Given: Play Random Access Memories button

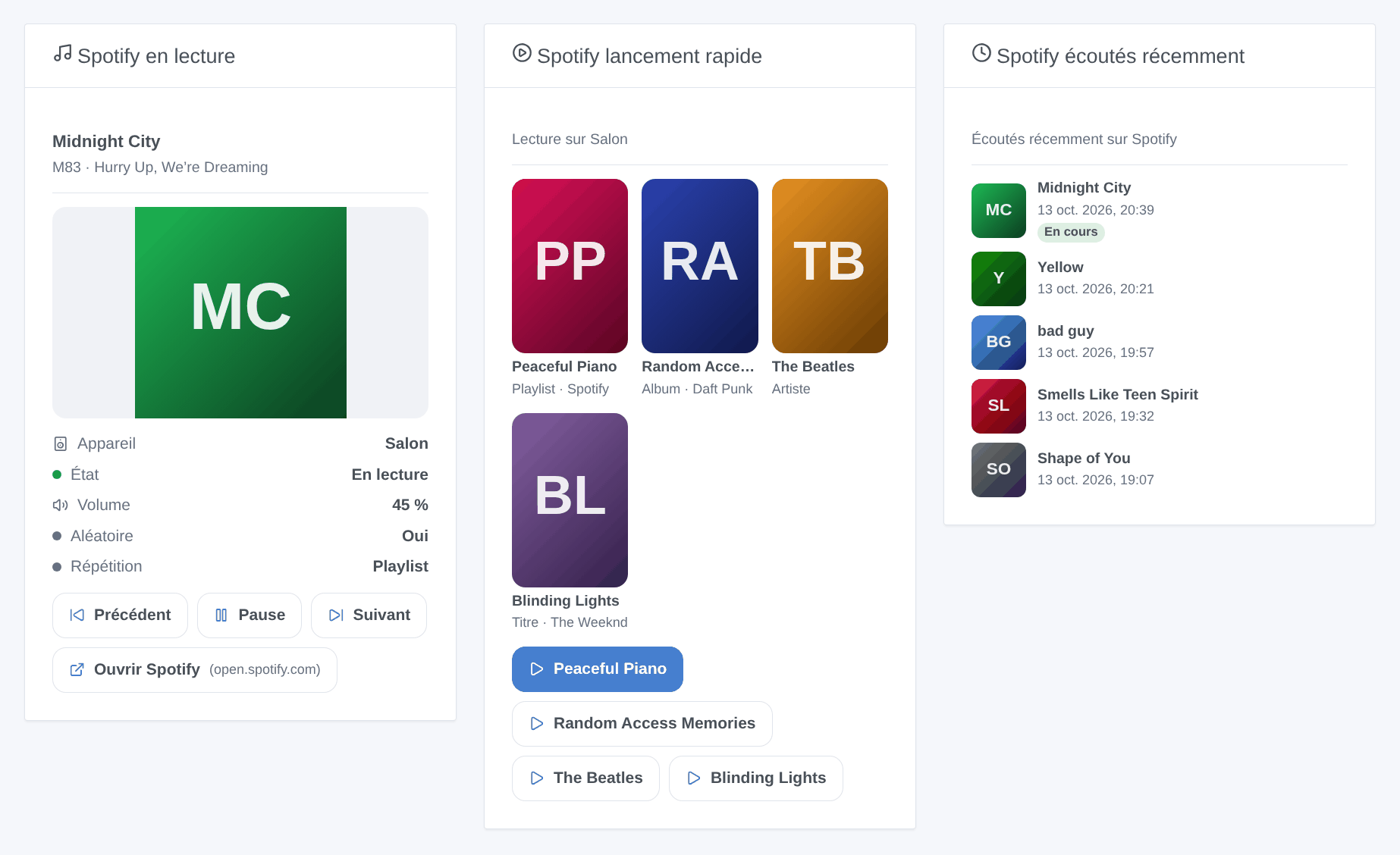Looking at the screenshot, I should (x=642, y=724).
